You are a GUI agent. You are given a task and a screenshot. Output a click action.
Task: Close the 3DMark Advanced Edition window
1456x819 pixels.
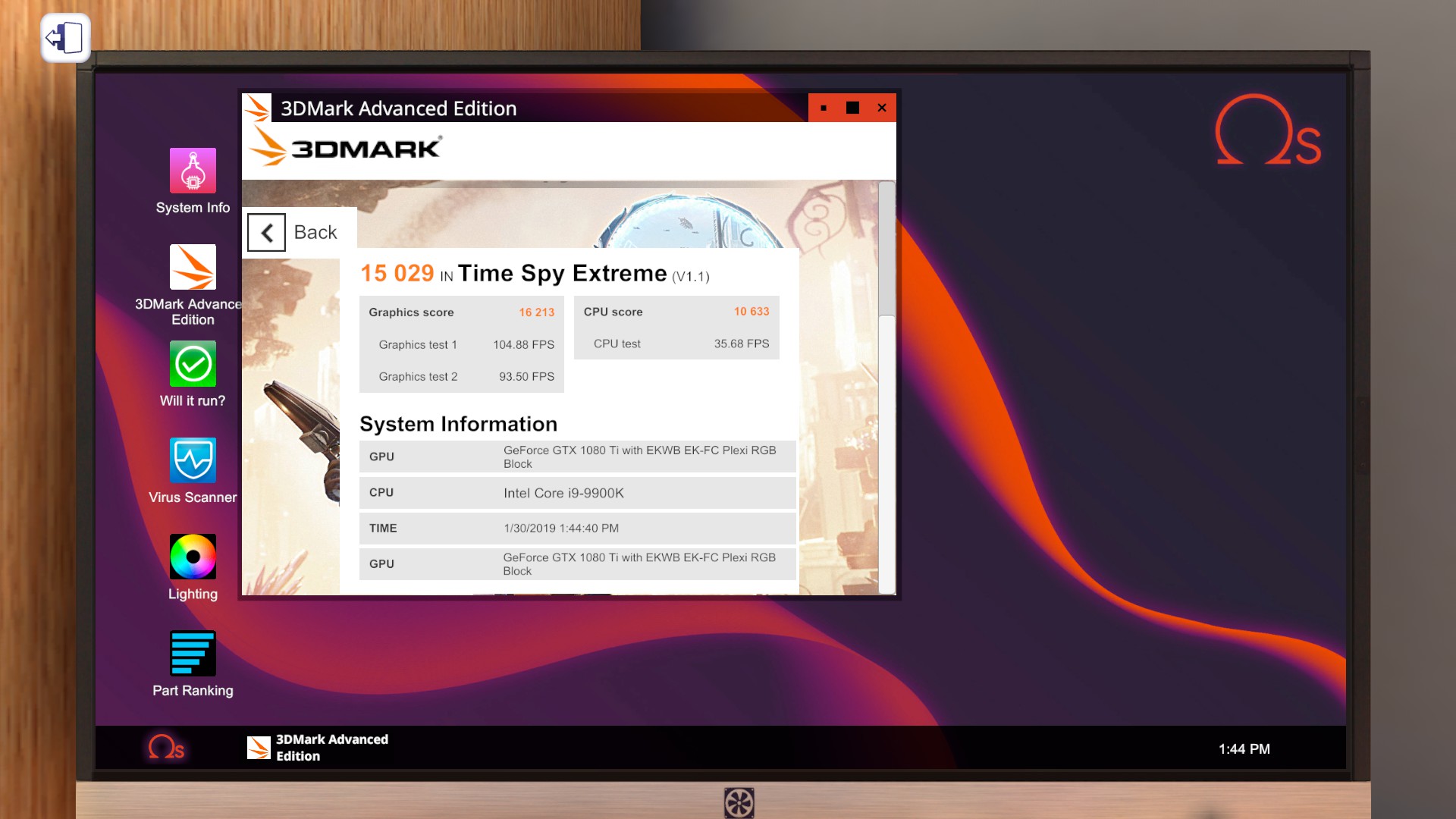(x=881, y=108)
